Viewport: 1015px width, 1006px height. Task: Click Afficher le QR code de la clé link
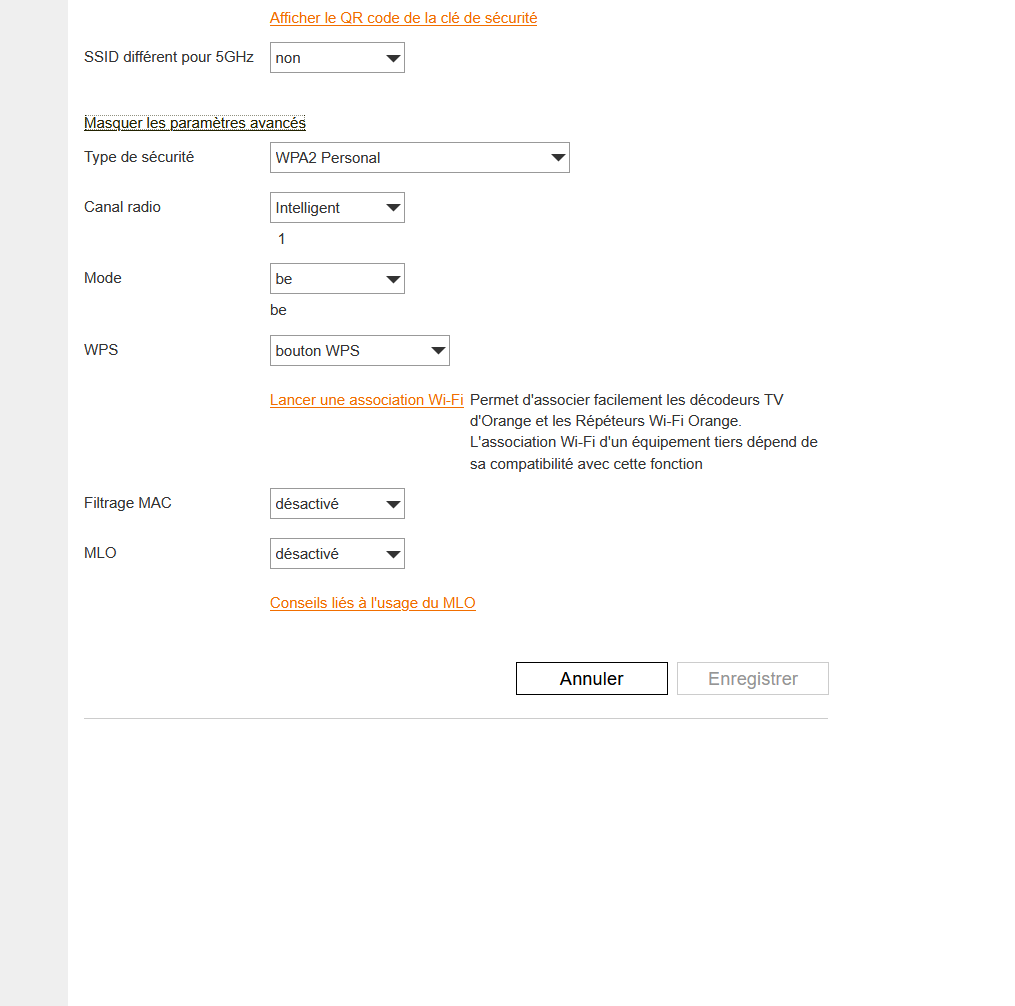click(x=403, y=18)
